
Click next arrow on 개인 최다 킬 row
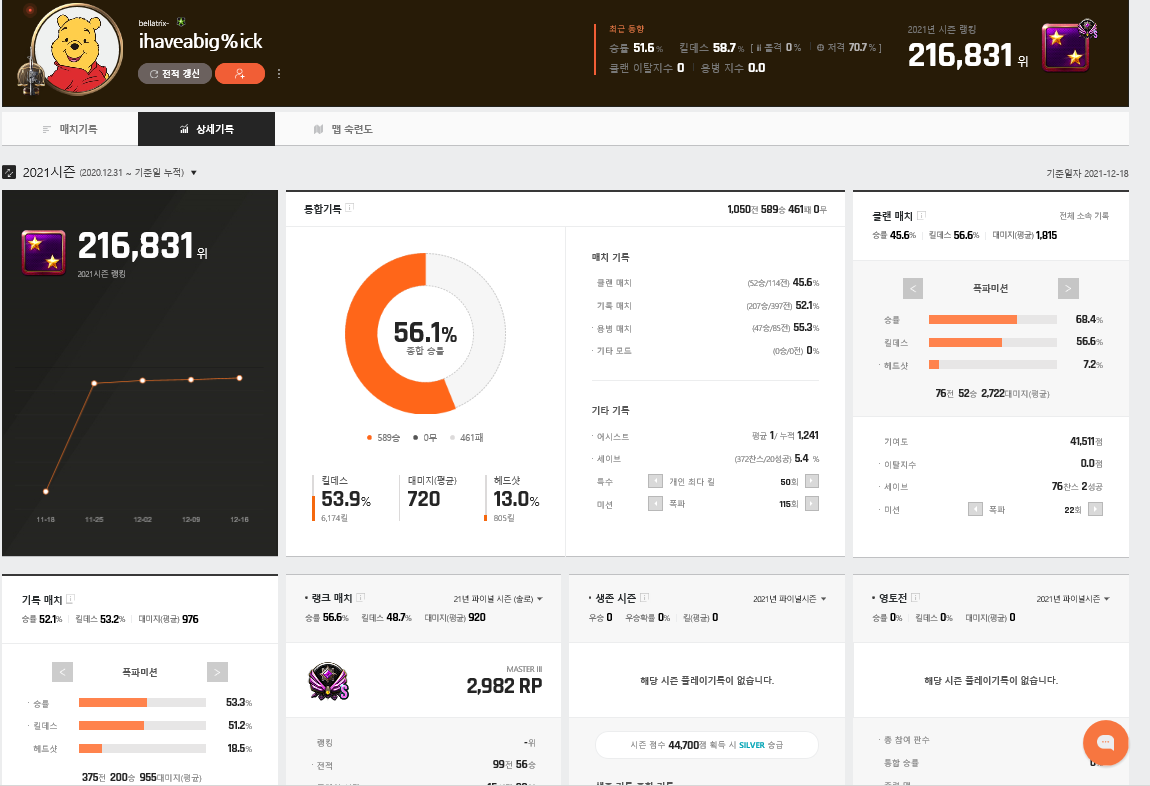click(x=812, y=481)
